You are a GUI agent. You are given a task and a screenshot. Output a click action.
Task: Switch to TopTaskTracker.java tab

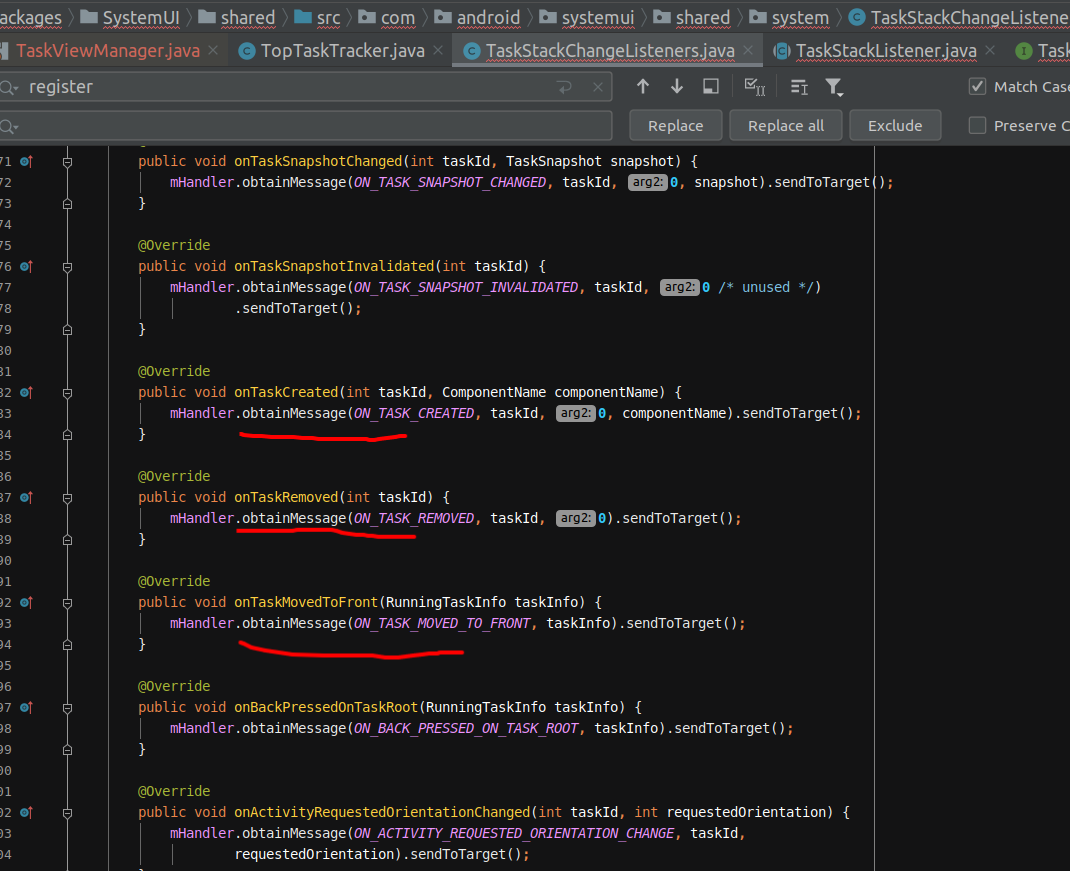click(342, 51)
